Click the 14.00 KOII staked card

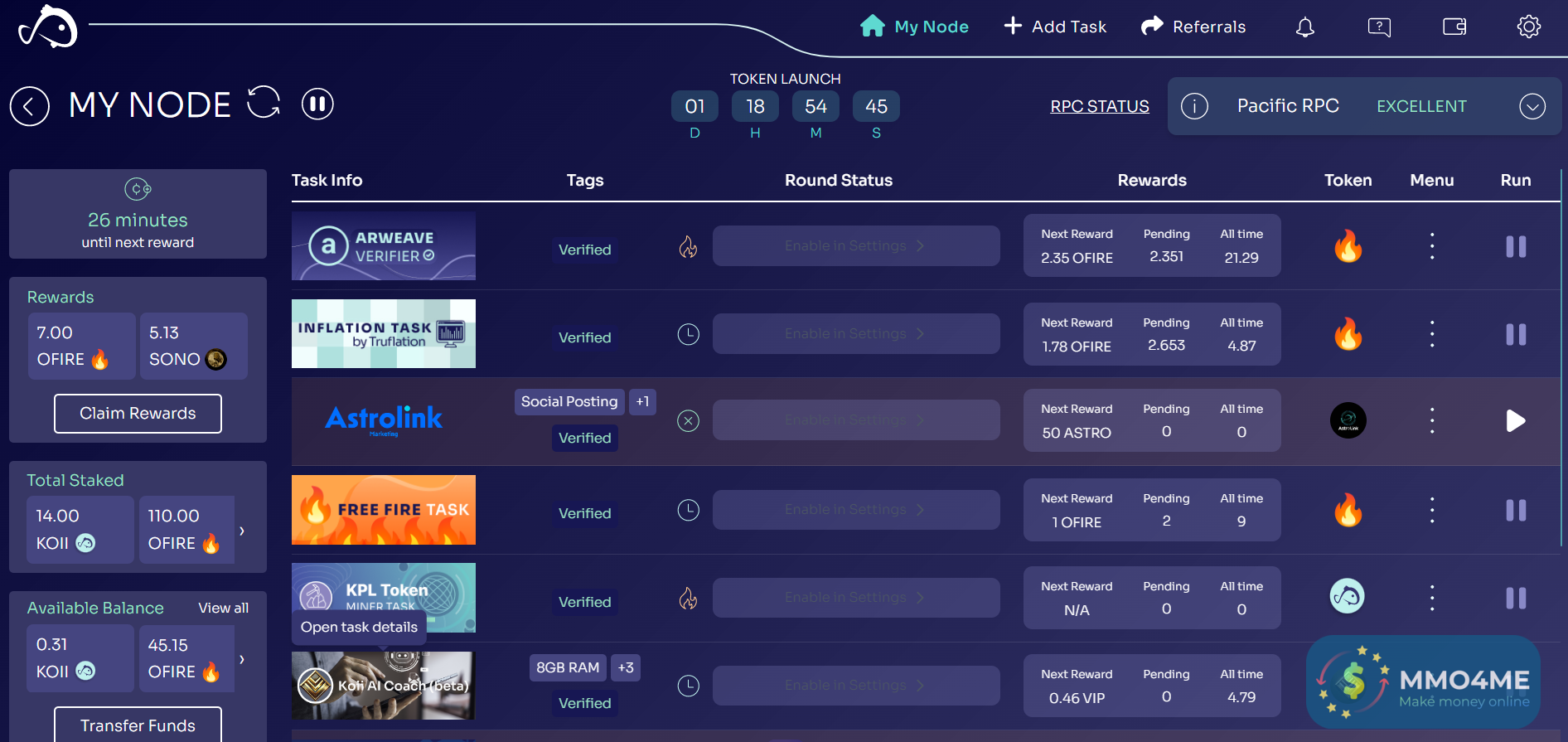tap(80, 530)
